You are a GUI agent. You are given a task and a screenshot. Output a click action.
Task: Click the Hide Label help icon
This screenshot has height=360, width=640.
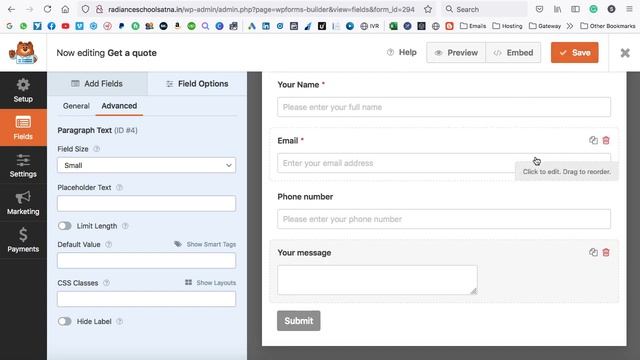tap(120, 321)
